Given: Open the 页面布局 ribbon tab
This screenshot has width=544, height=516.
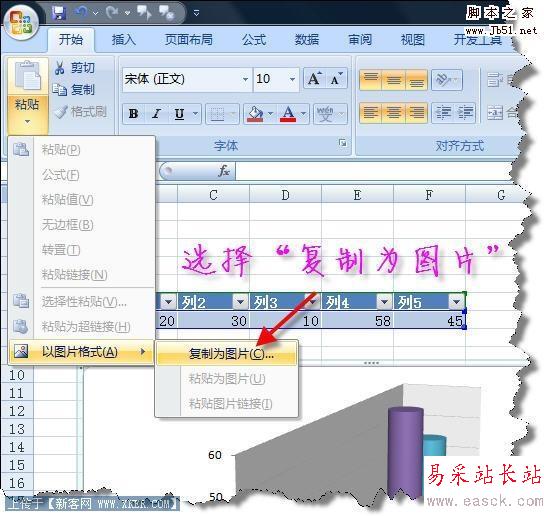Looking at the screenshot, I should pyautogui.click(x=189, y=40).
